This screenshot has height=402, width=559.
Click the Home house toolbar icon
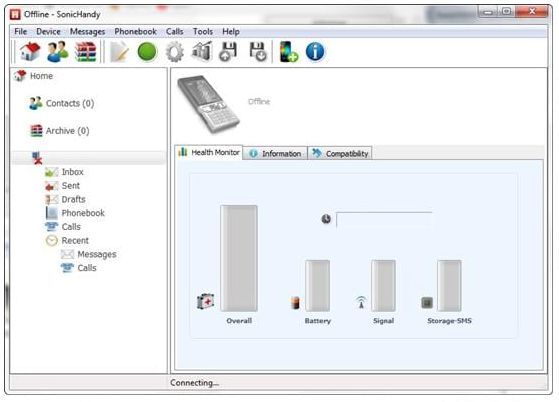click(x=30, y=52)
